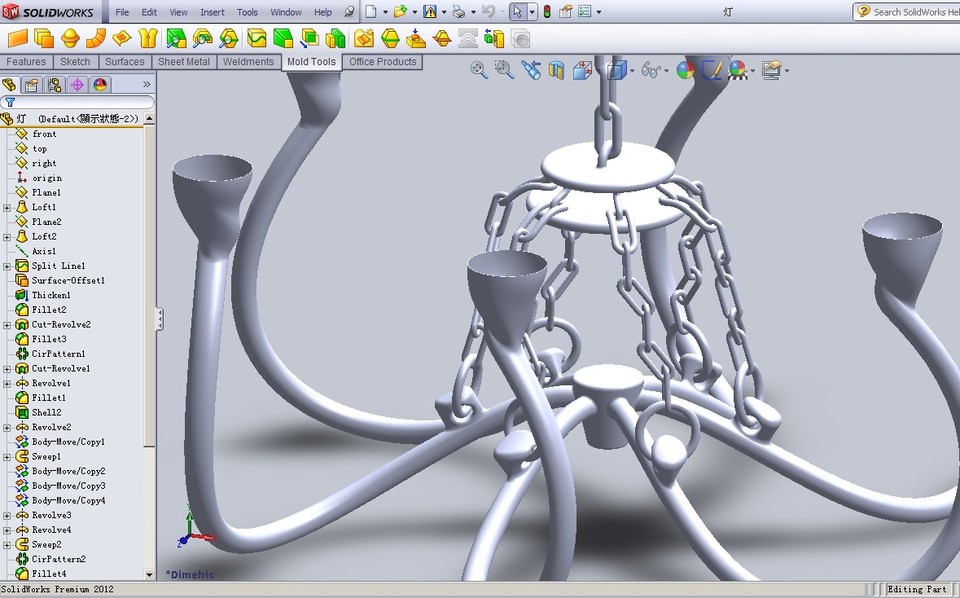Collapse the FeatureManager tree with the splitter arrow
The width and height of the screenshot is (960, 598).
coord(158,318)
